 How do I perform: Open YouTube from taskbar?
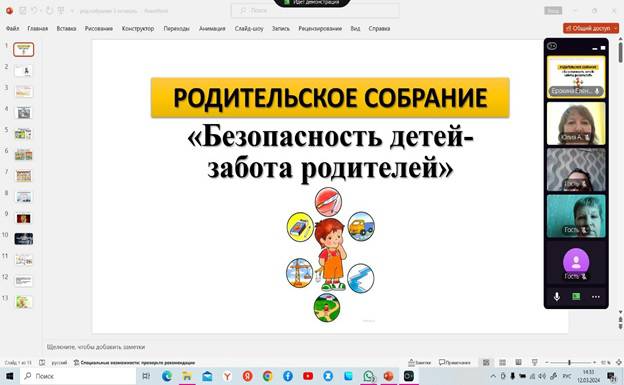coord(308,376)
